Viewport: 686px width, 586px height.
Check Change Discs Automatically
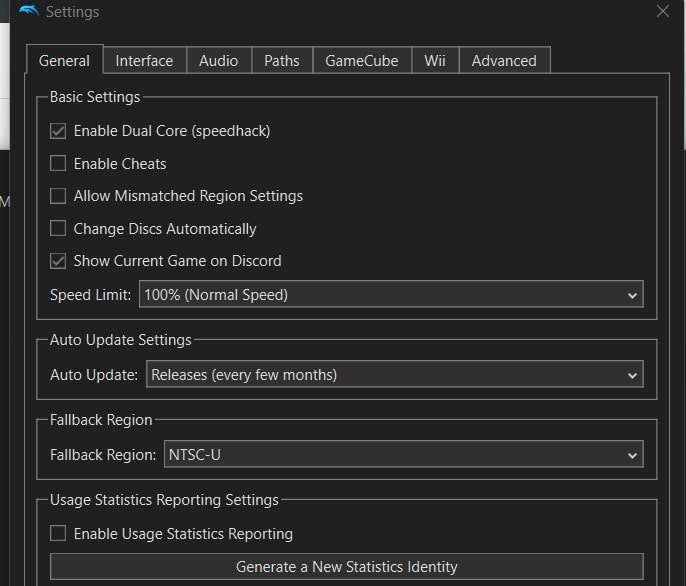pyautogui.click(x=58, y=229)
